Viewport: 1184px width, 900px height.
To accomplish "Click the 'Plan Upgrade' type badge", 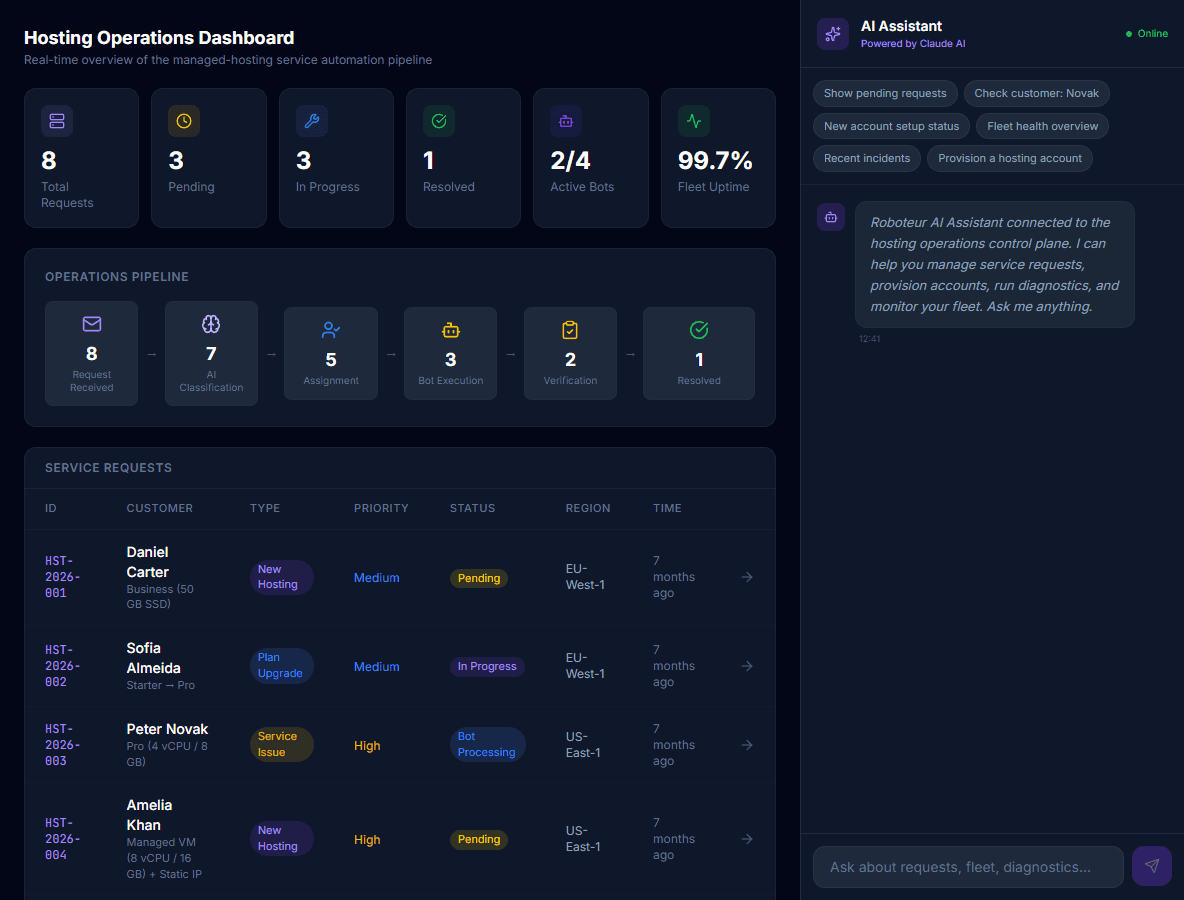I will pyautogui.click(x=281, y=665).
